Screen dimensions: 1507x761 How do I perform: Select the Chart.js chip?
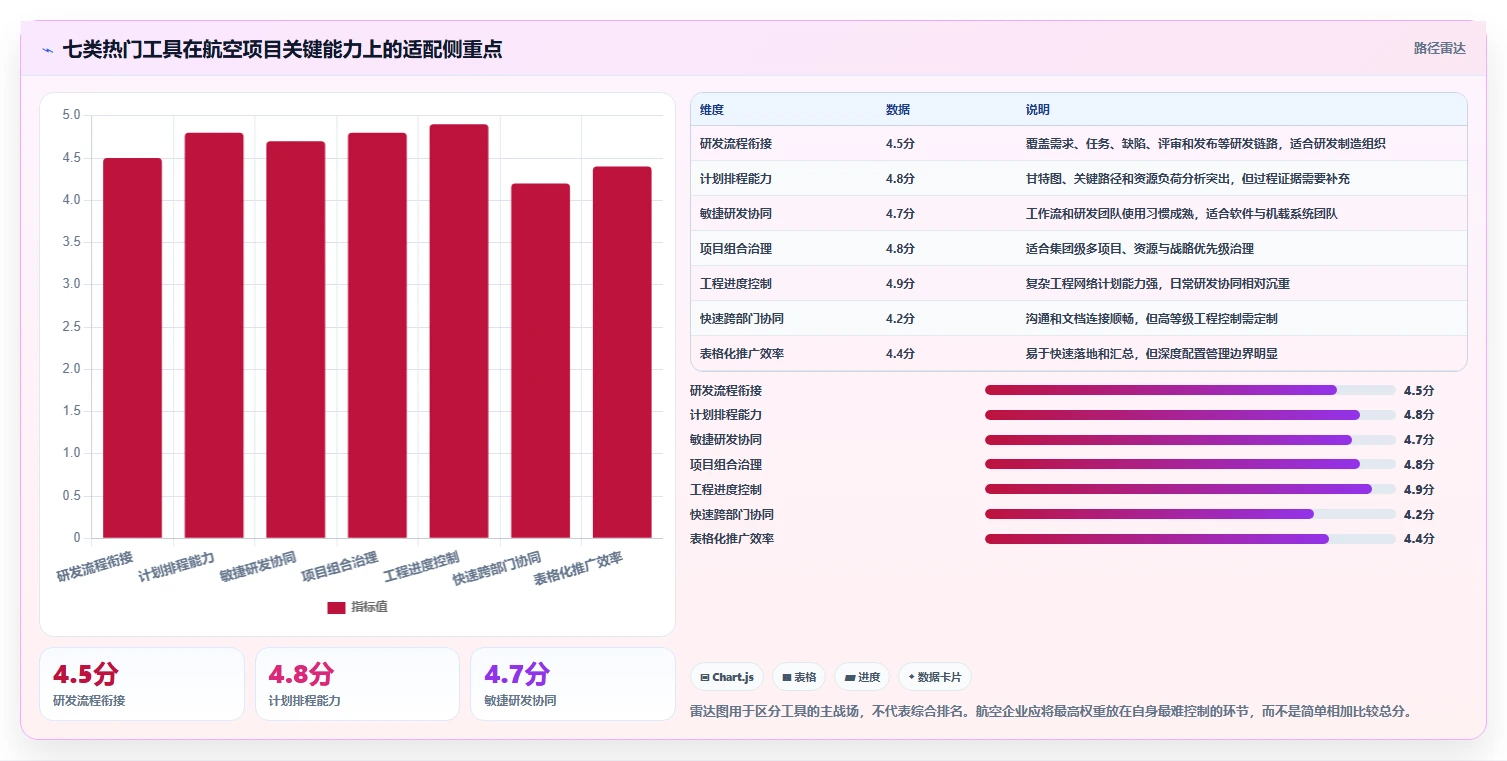click(727, 677)
